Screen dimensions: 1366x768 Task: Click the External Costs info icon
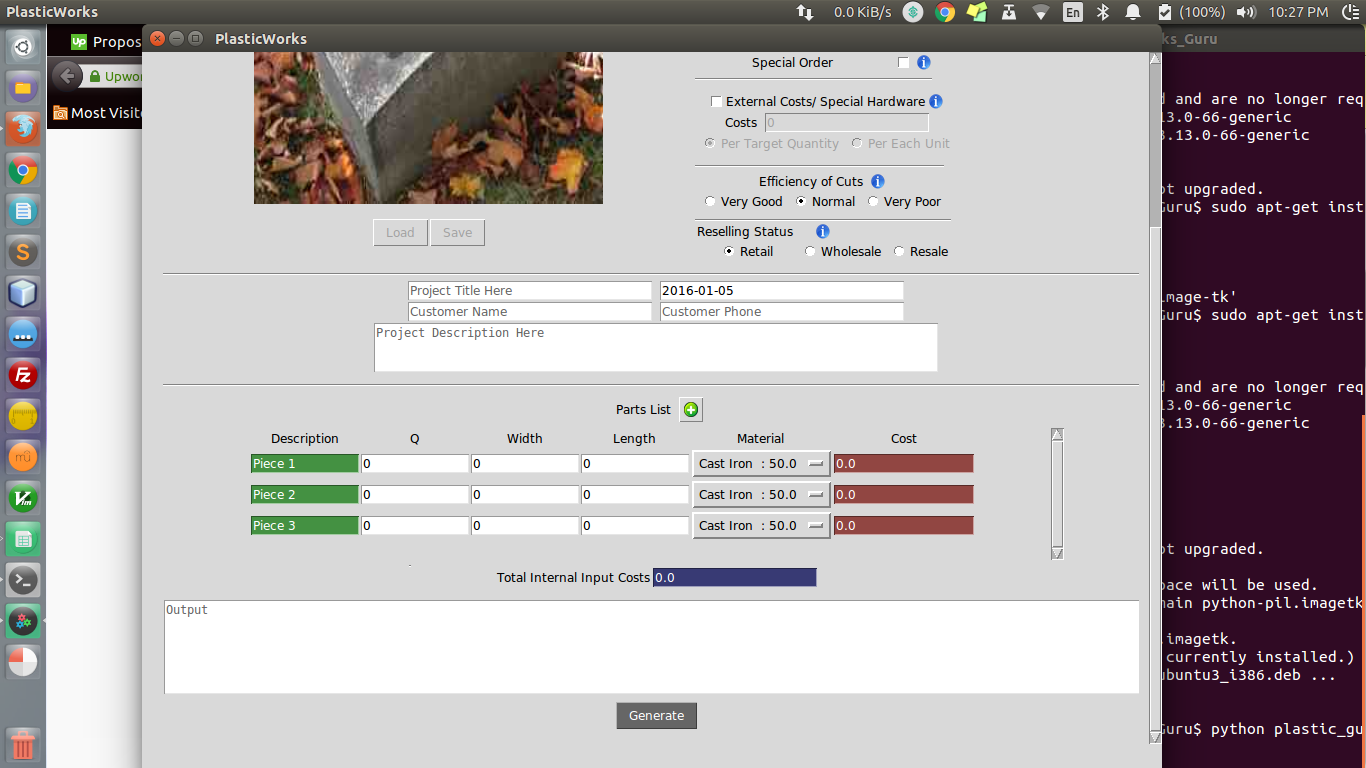tap(936, 101)
